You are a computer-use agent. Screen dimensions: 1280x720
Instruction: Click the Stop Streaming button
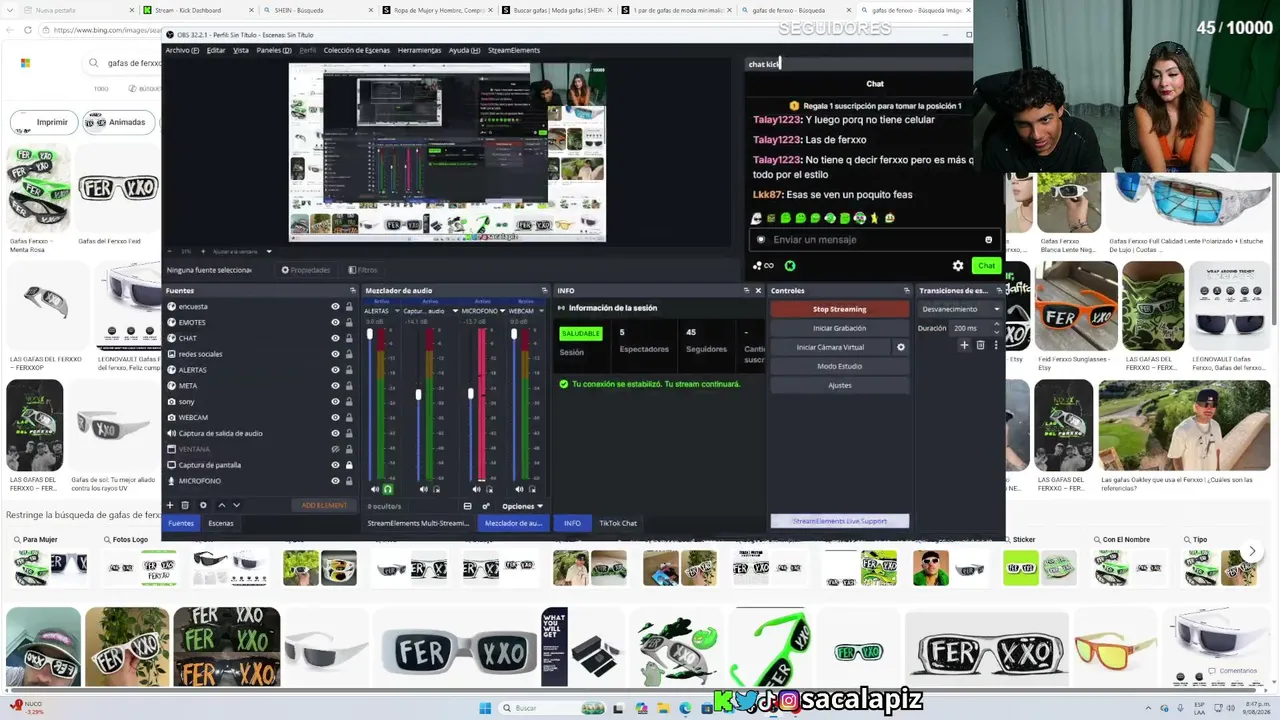(839, 309)
